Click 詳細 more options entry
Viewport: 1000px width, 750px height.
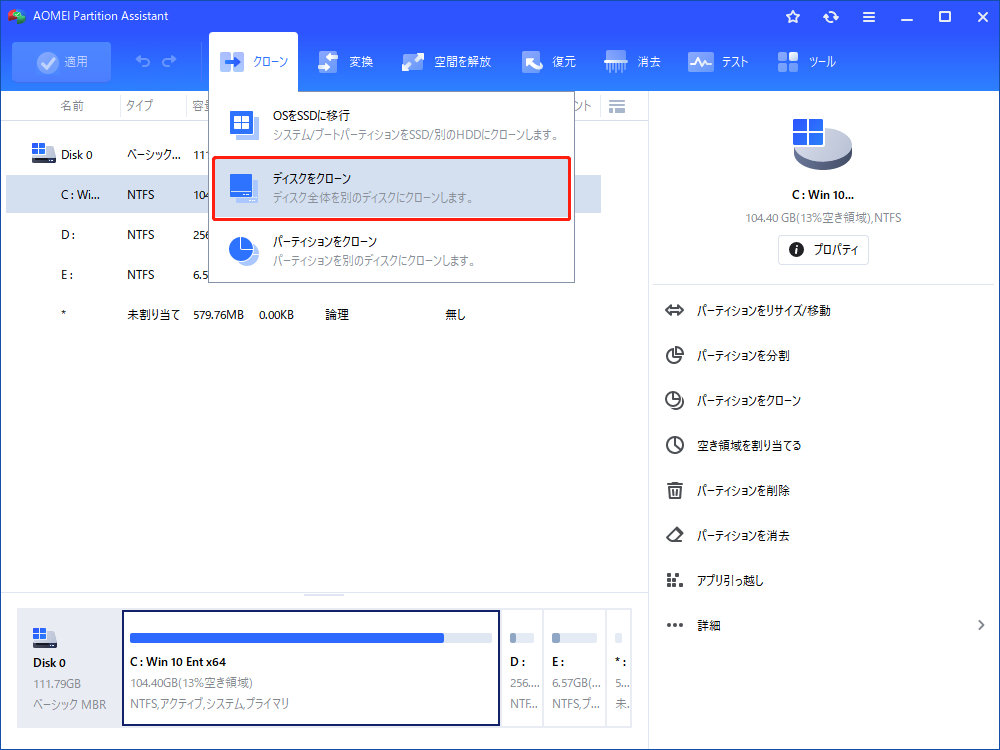click(709, 626)
